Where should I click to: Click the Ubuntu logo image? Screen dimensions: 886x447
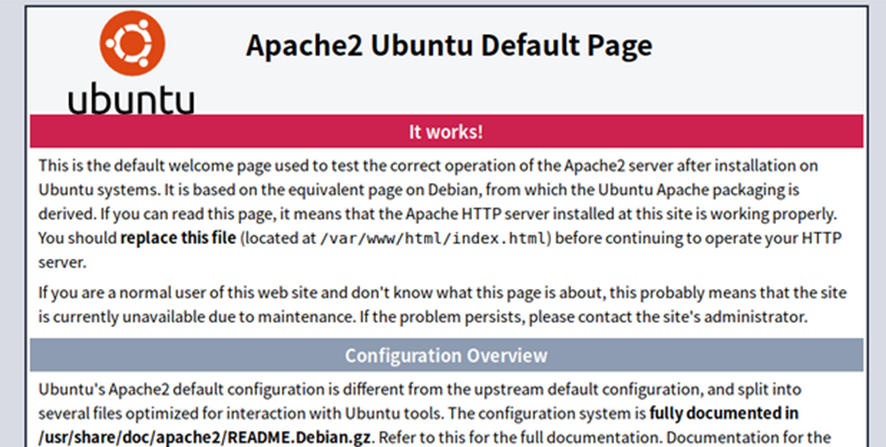[x=132, y=62]
